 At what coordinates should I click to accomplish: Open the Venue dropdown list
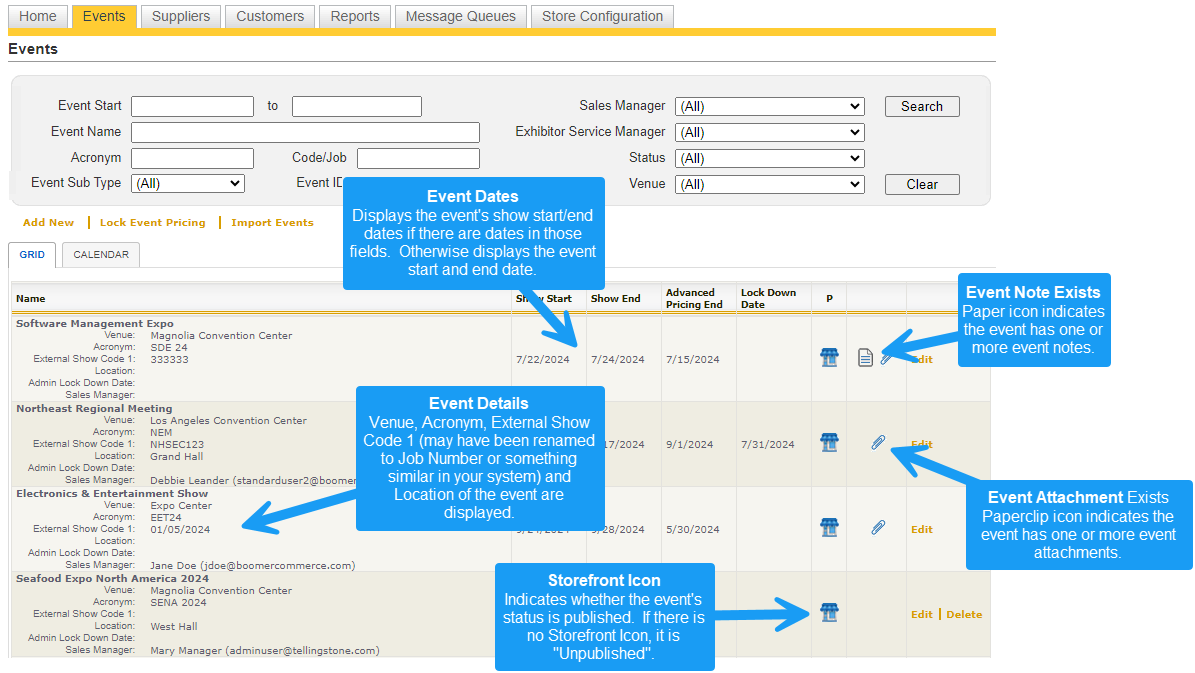[x=769, y=184]
